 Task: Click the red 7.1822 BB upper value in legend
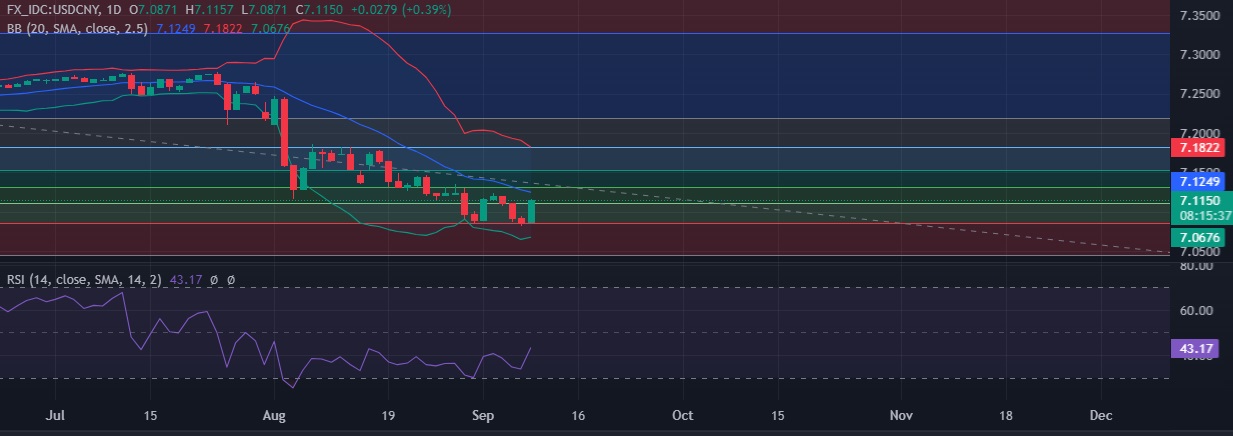(x=224, y=28)
